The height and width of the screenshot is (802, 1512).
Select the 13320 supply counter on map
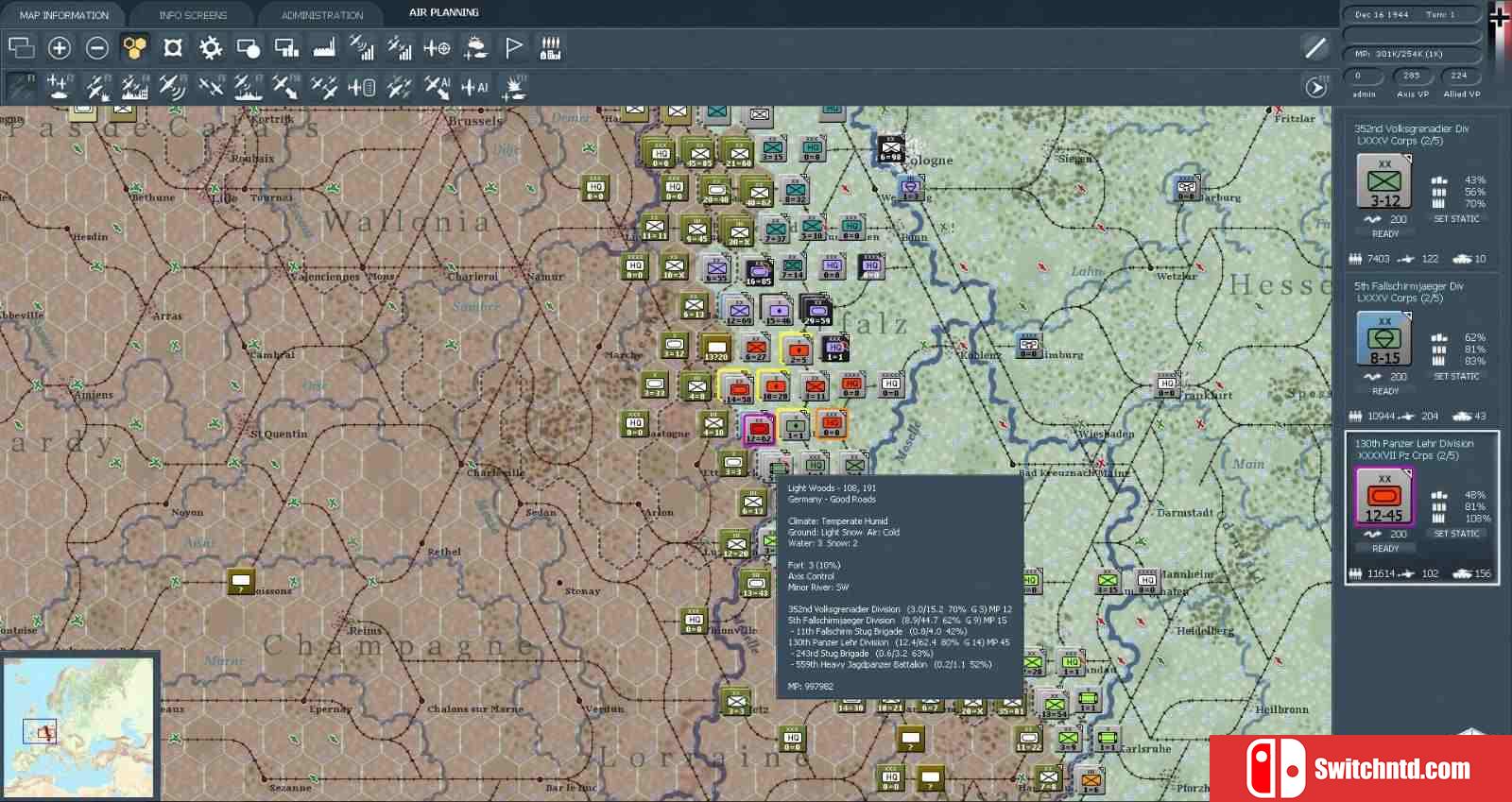[716, 349]
